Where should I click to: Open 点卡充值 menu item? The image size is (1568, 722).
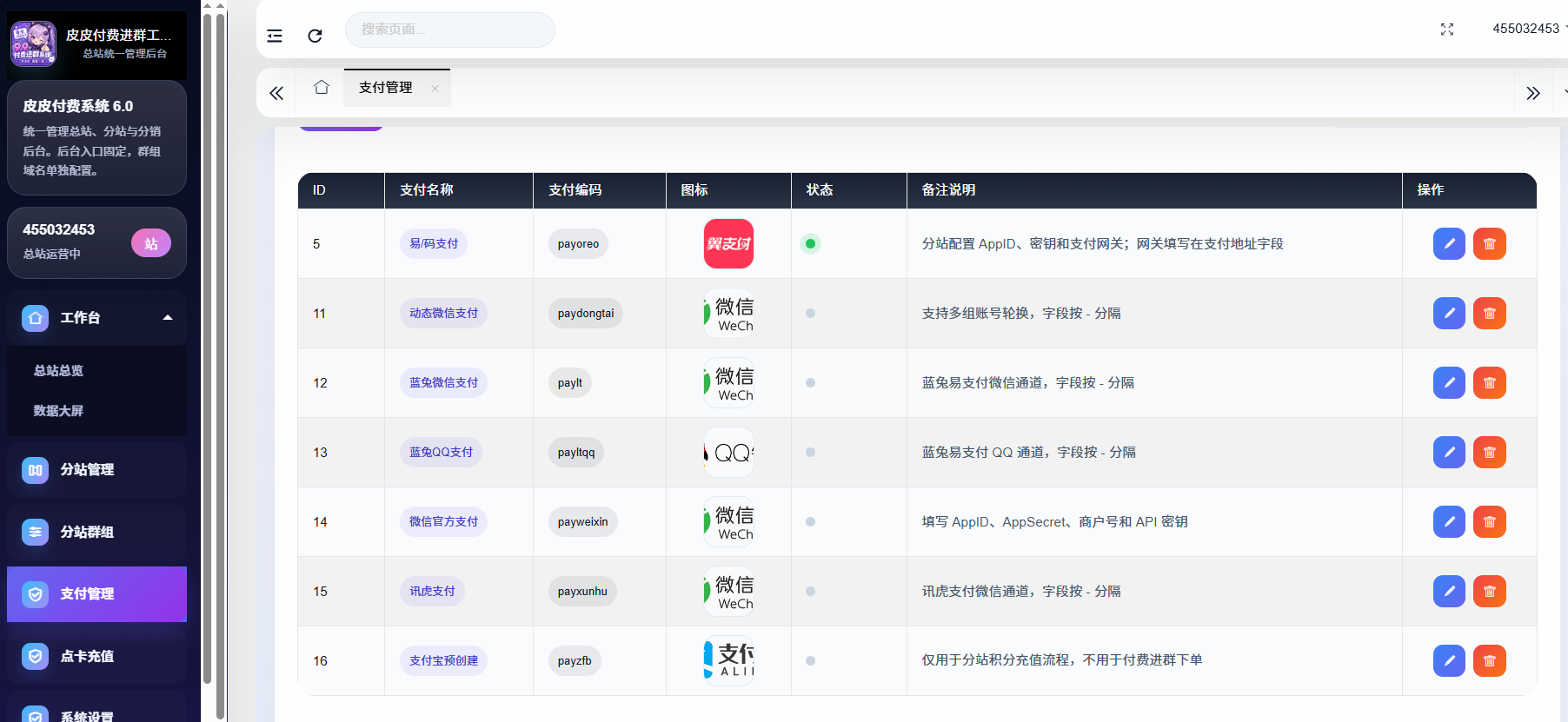click(96, 657)
